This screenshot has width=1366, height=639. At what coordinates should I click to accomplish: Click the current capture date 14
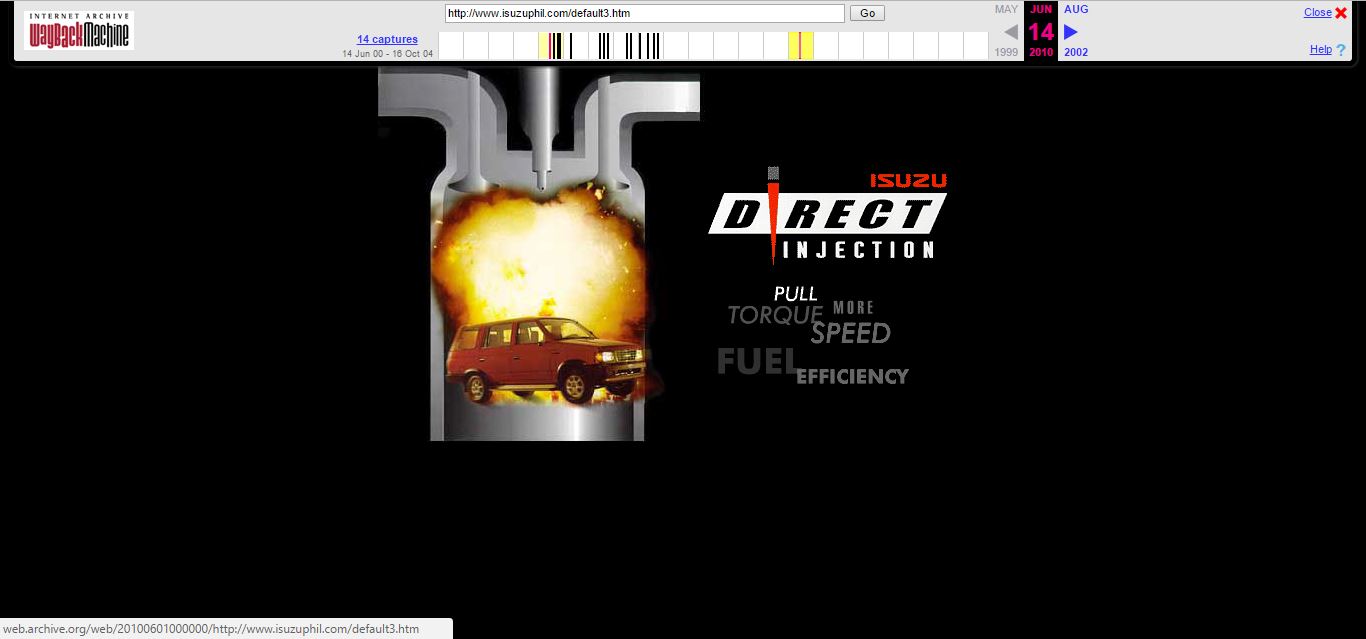[1041, 31]
